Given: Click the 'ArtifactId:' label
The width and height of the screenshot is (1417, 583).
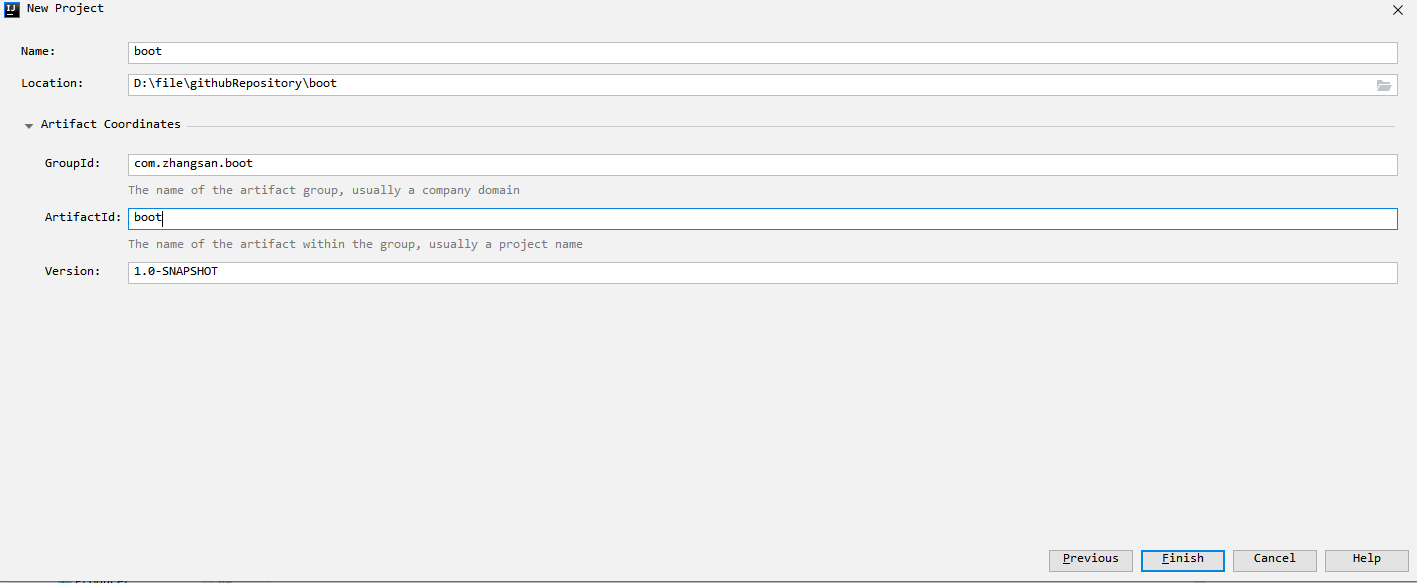Looking at the screenshot, I should pyautogui.click(x=83, y=217).
